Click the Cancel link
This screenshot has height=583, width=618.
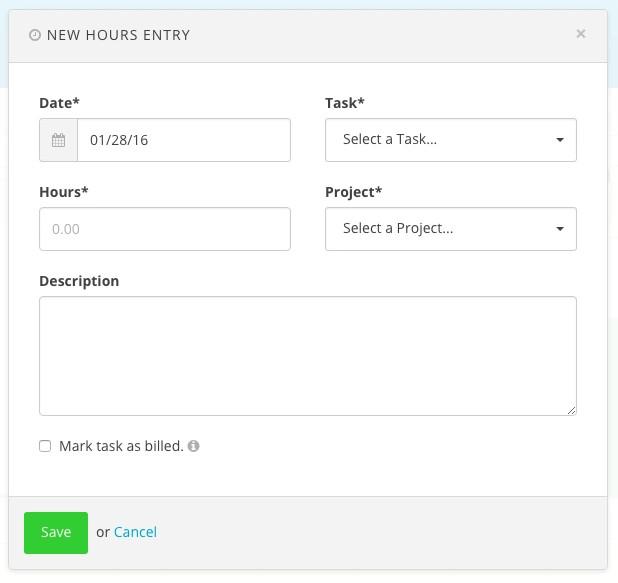point(135,532)
